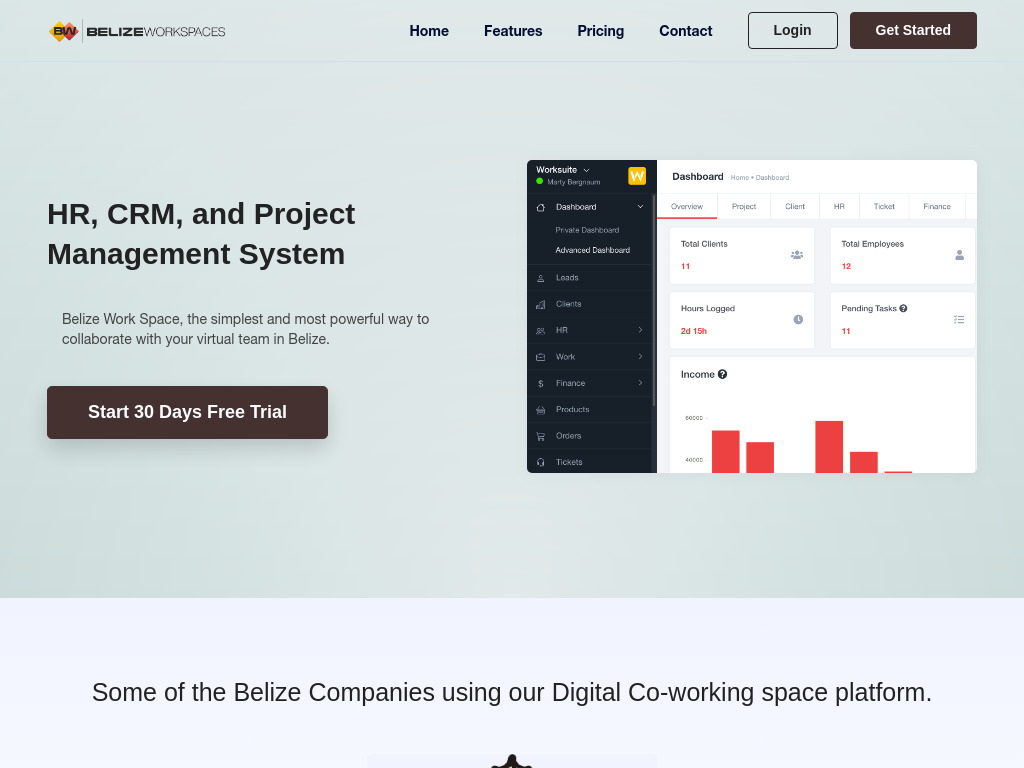Click the Leads sidebar label
The width and height of the screenshot is (1024, 768).
pos(567,278)
